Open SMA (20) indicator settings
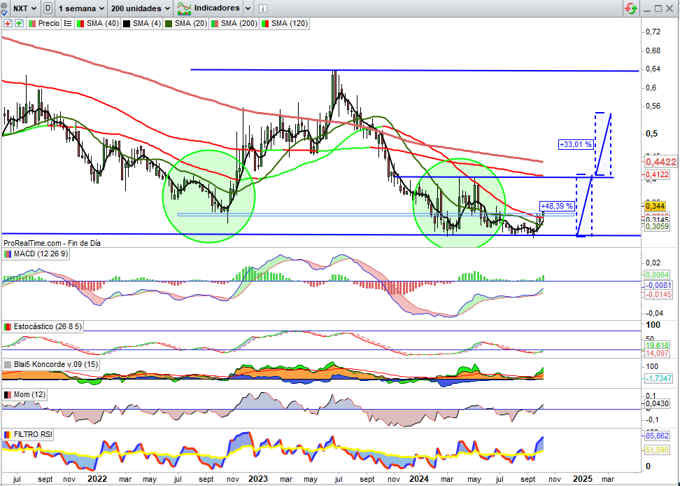This screenshot has width=680, height=486. 191,23
